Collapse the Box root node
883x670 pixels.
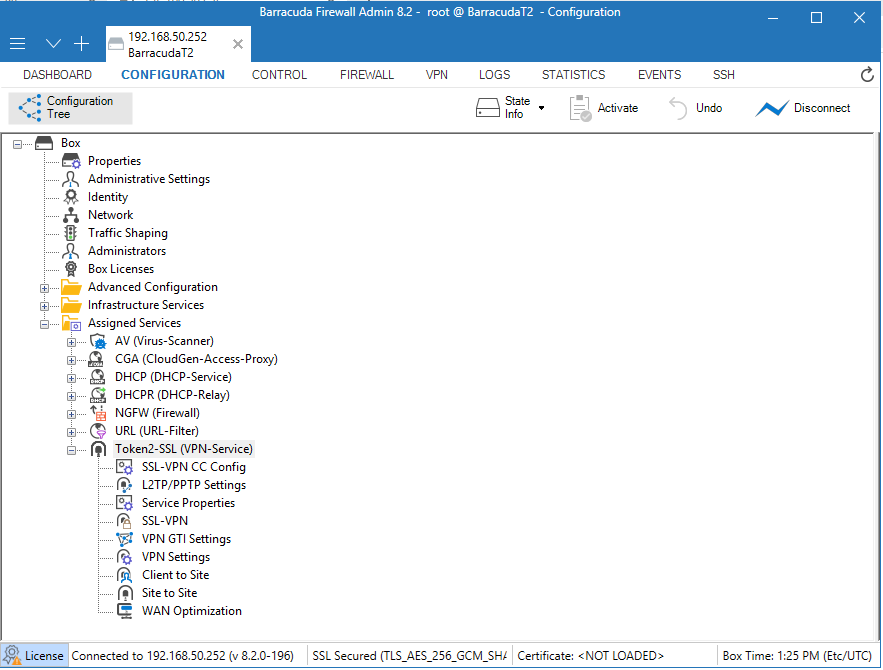pos(17,144)
